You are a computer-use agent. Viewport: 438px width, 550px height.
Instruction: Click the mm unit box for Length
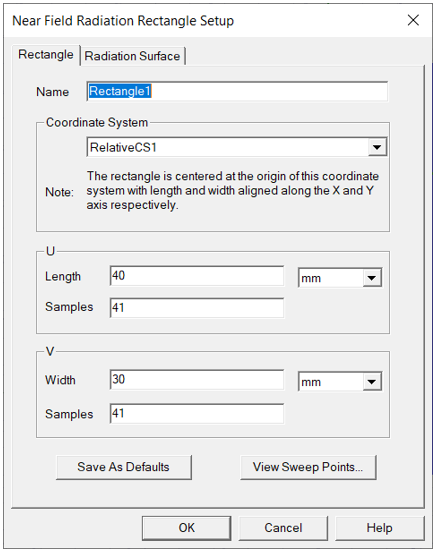(x=340, y=279)
